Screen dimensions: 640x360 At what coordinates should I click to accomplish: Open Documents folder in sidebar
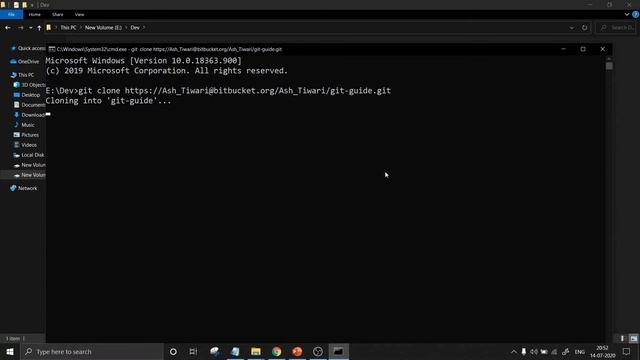pyautogui.click(x=29, y=105)
